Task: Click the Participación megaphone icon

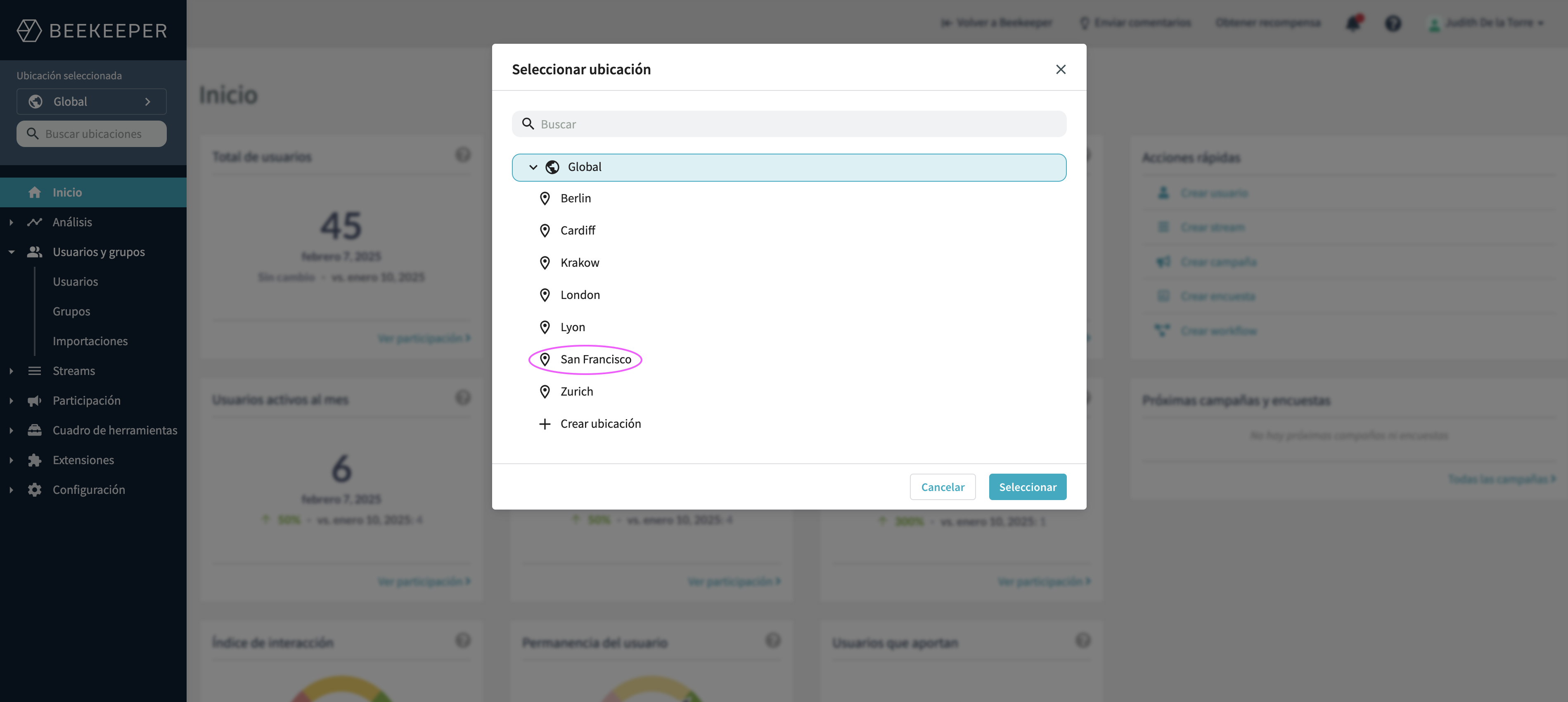Action: (x=35, y=401)
